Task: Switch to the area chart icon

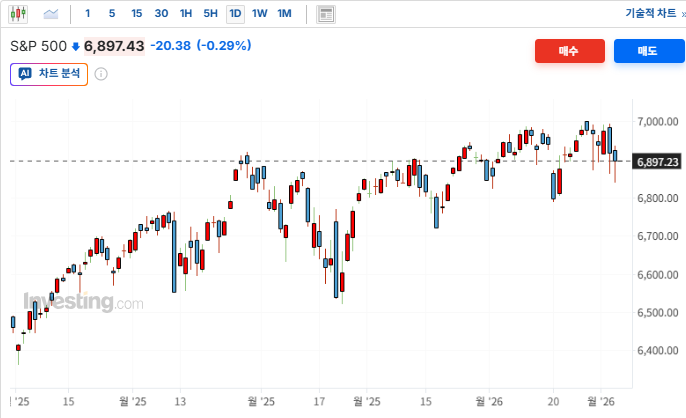Action: click(x=51, y=14)
